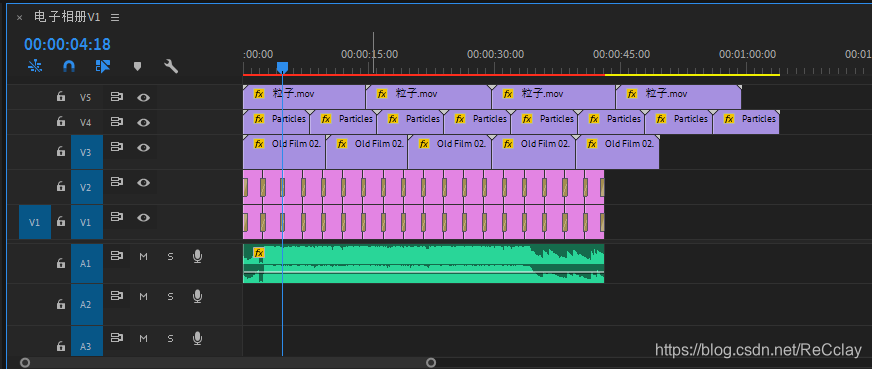Click ruler at 00:00:30:00 mark
Viewport: 872px width, 369px height.
(496, 54)
